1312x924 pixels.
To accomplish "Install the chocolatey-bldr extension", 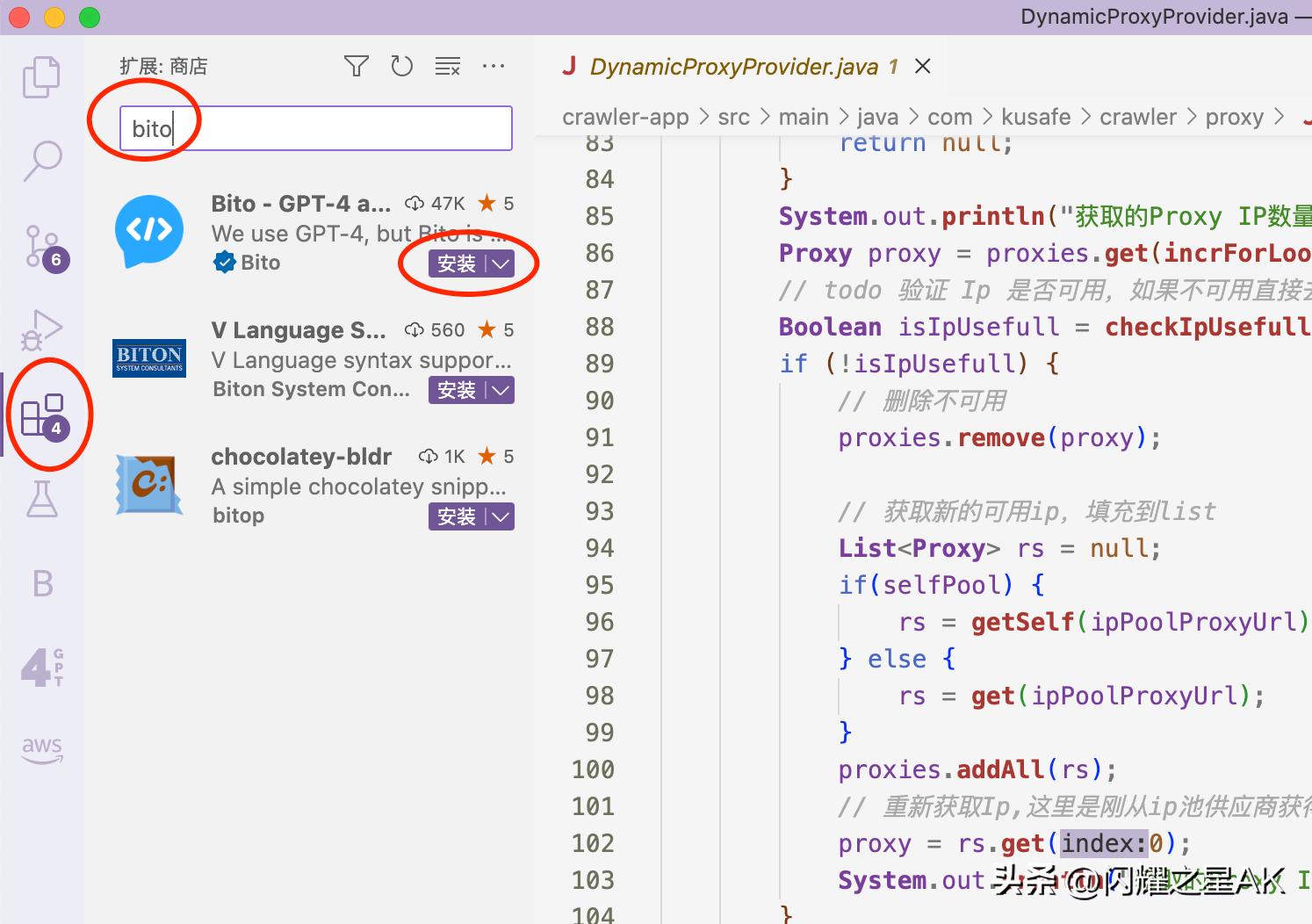I will pyautogui.click(x=456, y=516).
